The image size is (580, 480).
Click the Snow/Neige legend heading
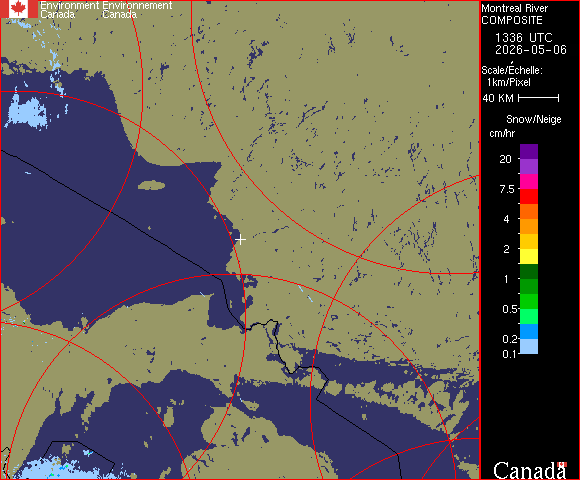click(533, 119)
